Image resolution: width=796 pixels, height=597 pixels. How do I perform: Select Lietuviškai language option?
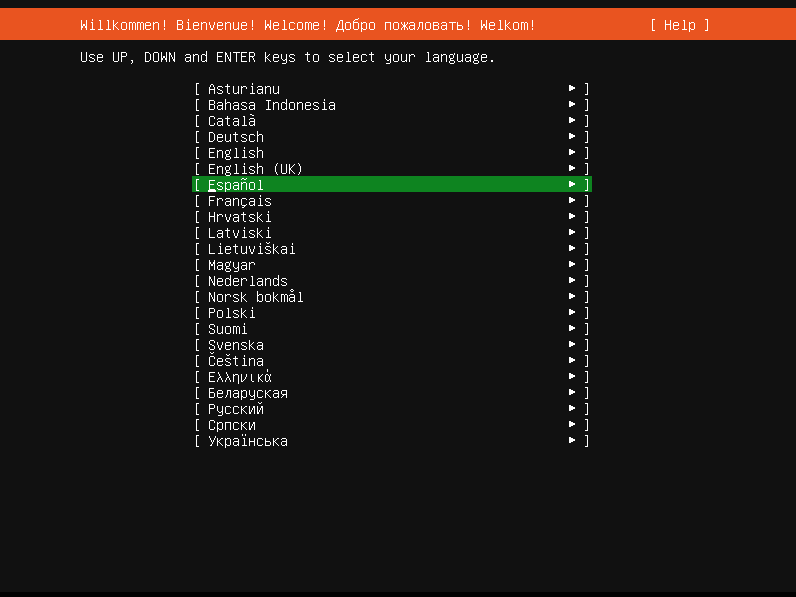[251, 249]
